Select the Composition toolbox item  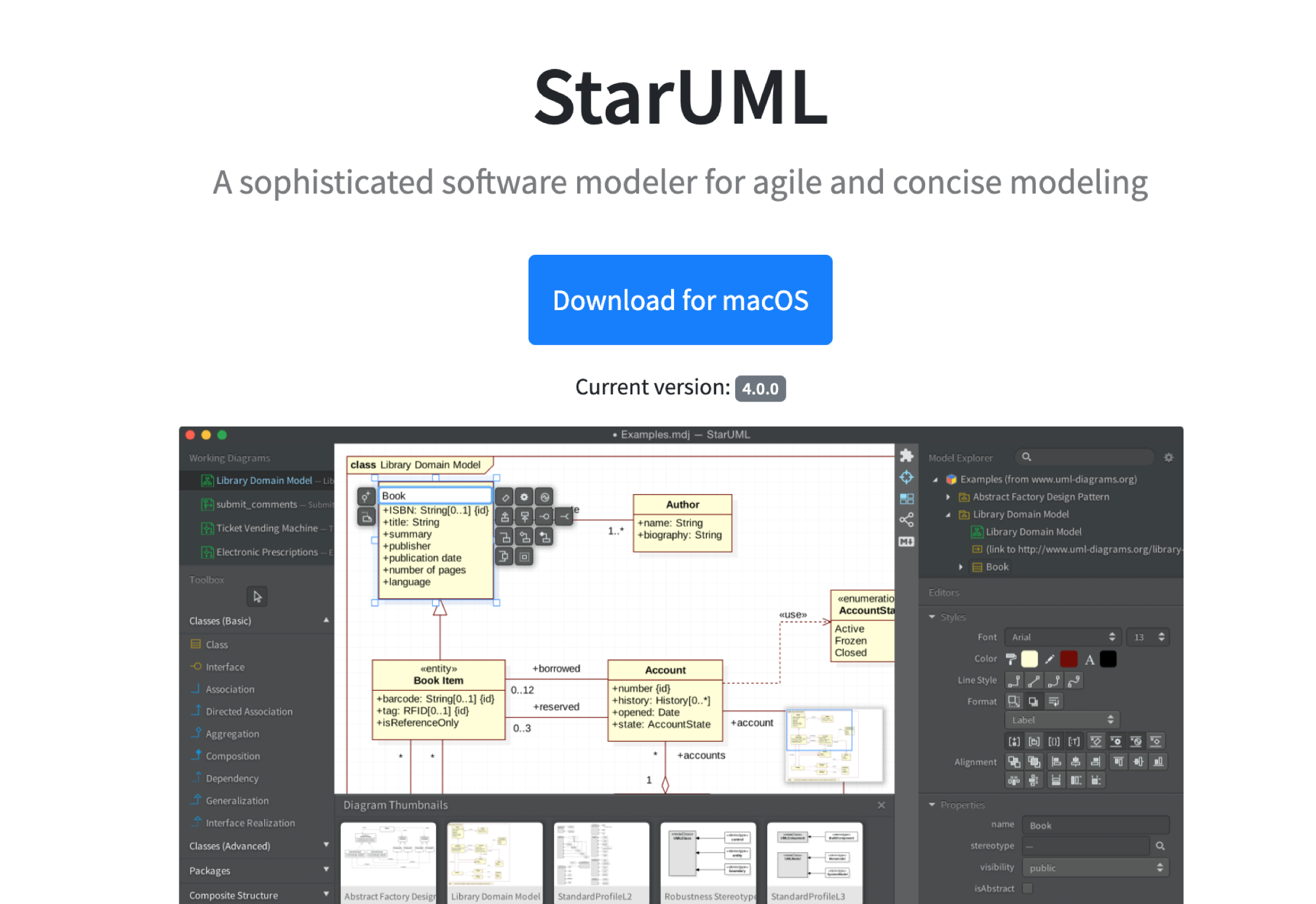point(257,756)
